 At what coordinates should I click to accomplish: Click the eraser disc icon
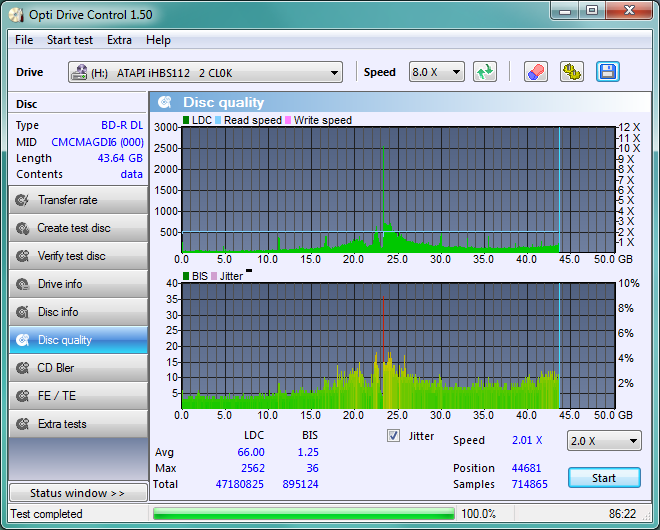(536, 72)
